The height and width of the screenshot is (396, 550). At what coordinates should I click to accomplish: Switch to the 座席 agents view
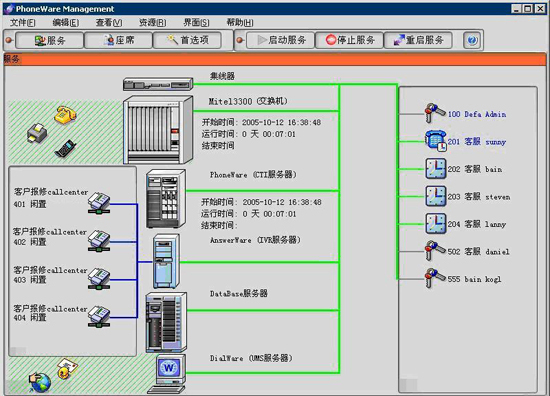pos(119,40)
